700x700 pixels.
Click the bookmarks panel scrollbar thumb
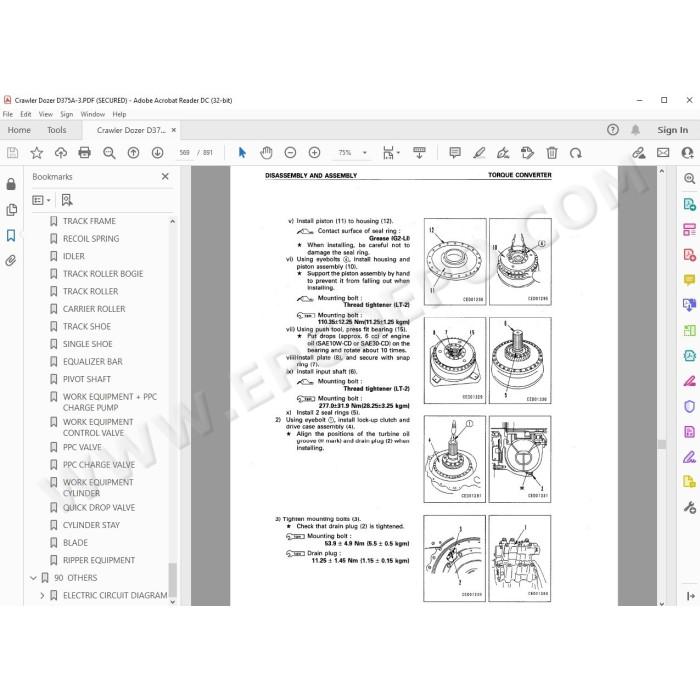[x=172, y=579]
